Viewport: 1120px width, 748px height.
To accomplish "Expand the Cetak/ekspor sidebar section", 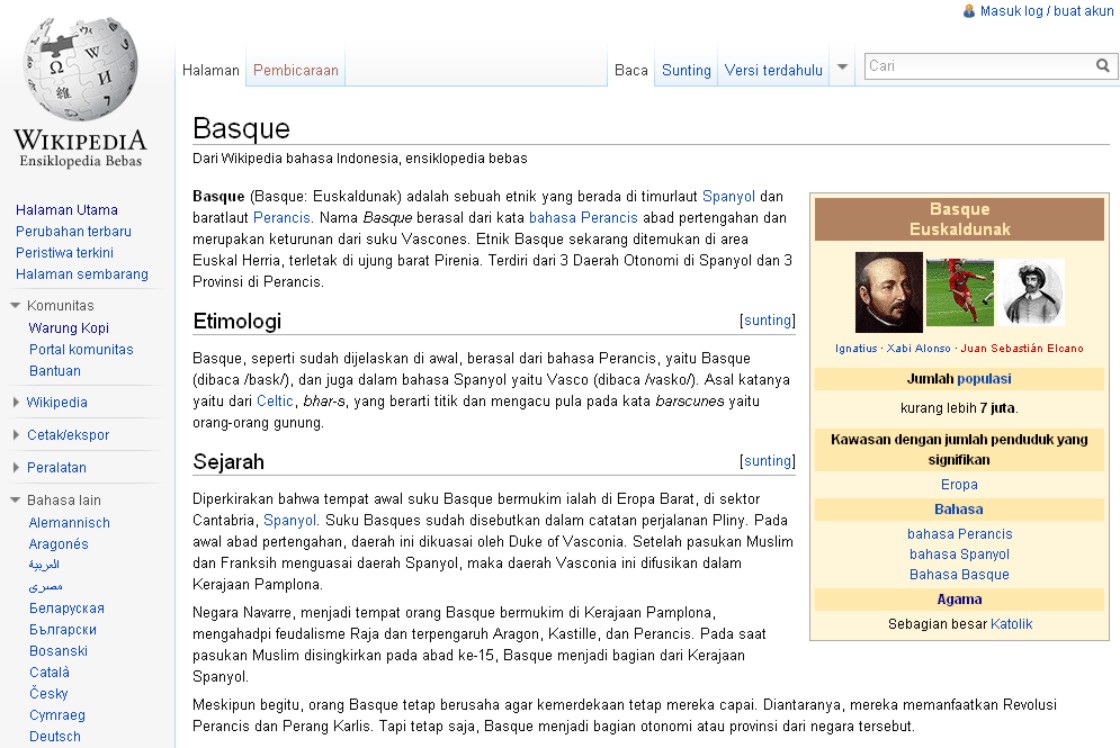I will point(16,434).
